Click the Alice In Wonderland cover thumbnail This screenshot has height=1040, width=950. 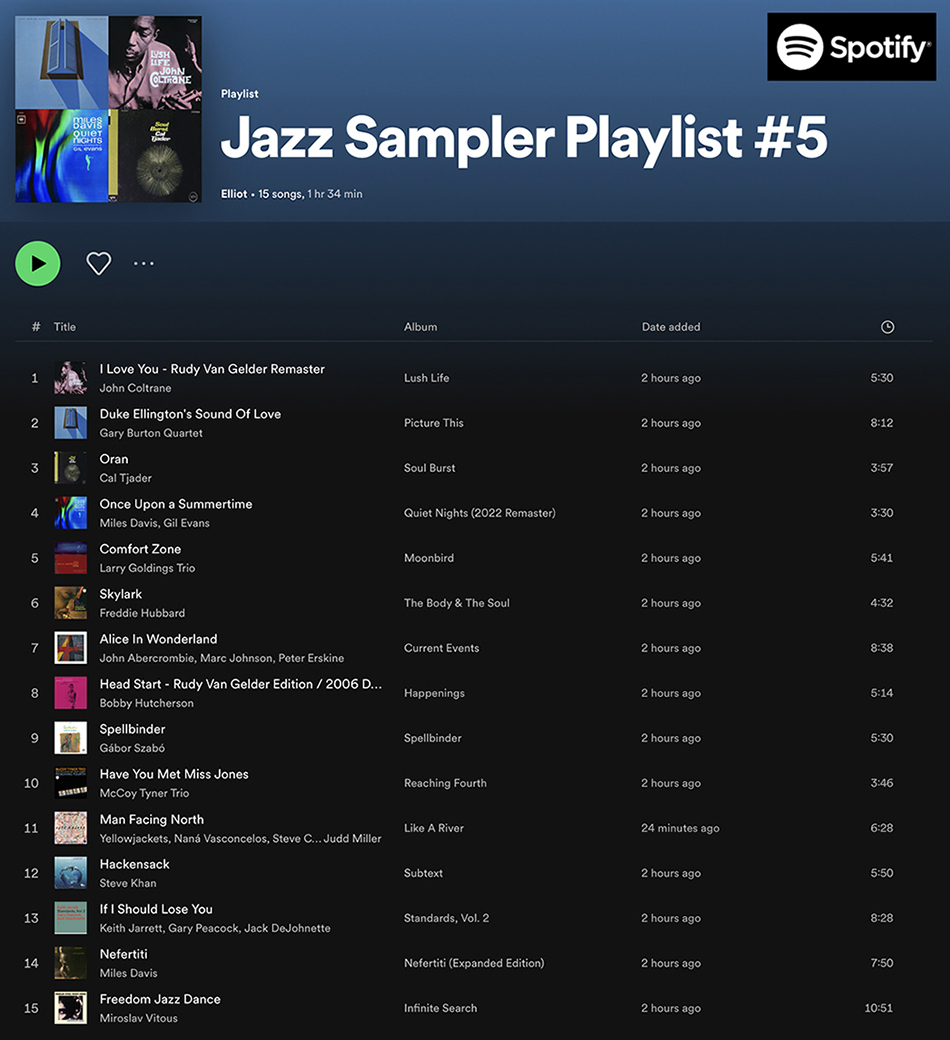click(70, 648)
